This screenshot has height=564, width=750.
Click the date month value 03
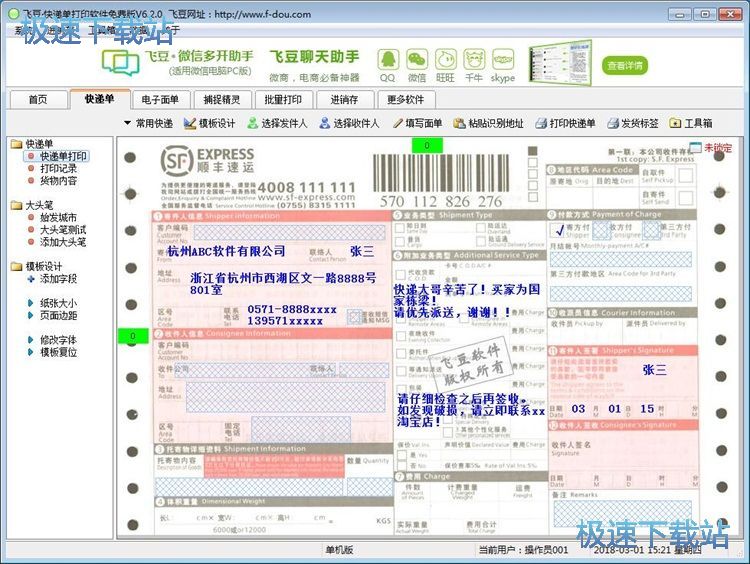(x=578, y=409)
